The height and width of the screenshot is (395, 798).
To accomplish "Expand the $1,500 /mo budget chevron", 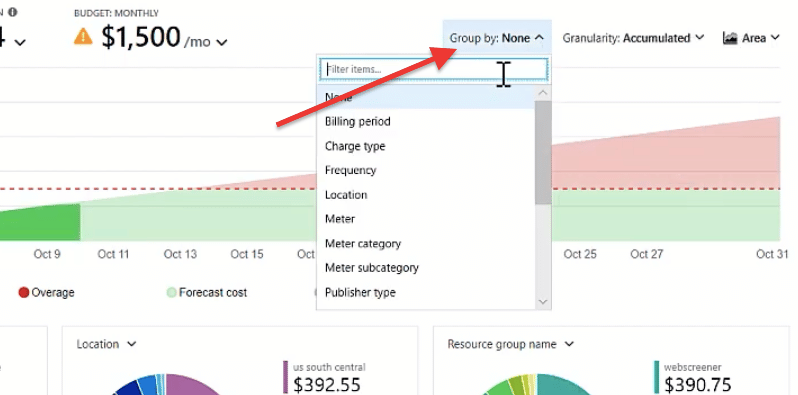I will 221,42.
